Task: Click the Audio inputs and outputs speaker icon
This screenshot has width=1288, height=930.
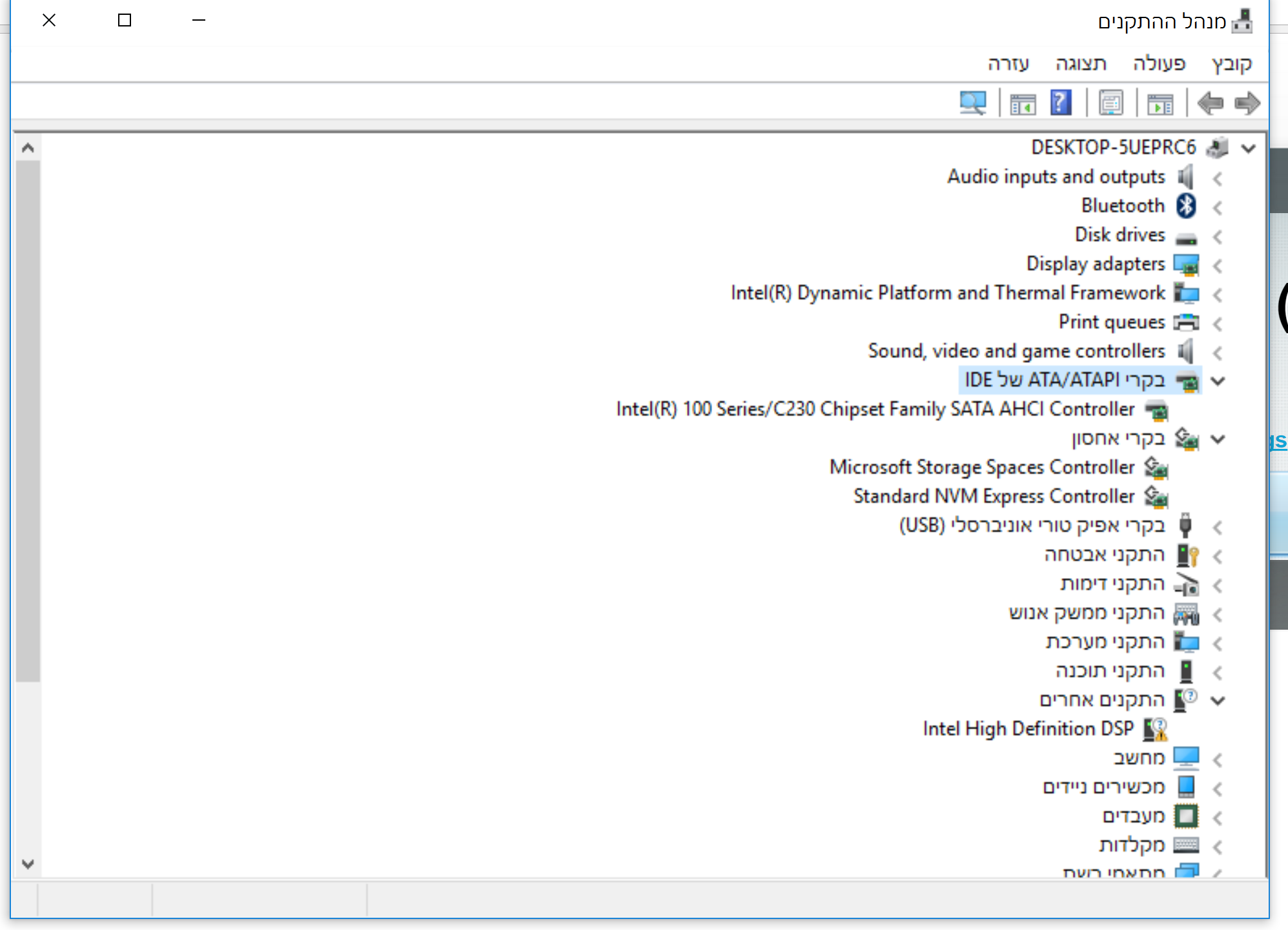Action: coord(1186,177)
